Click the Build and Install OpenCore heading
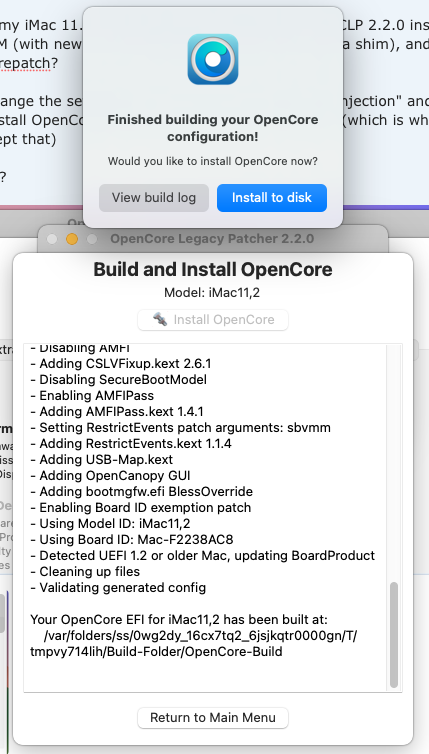The width and height of the screenshot is (429, 754). [x=213, y=269]
